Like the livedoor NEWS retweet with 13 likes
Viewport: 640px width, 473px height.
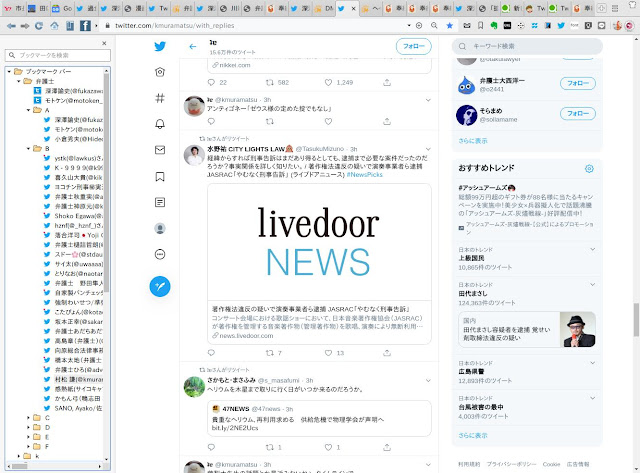click(328, 353)
